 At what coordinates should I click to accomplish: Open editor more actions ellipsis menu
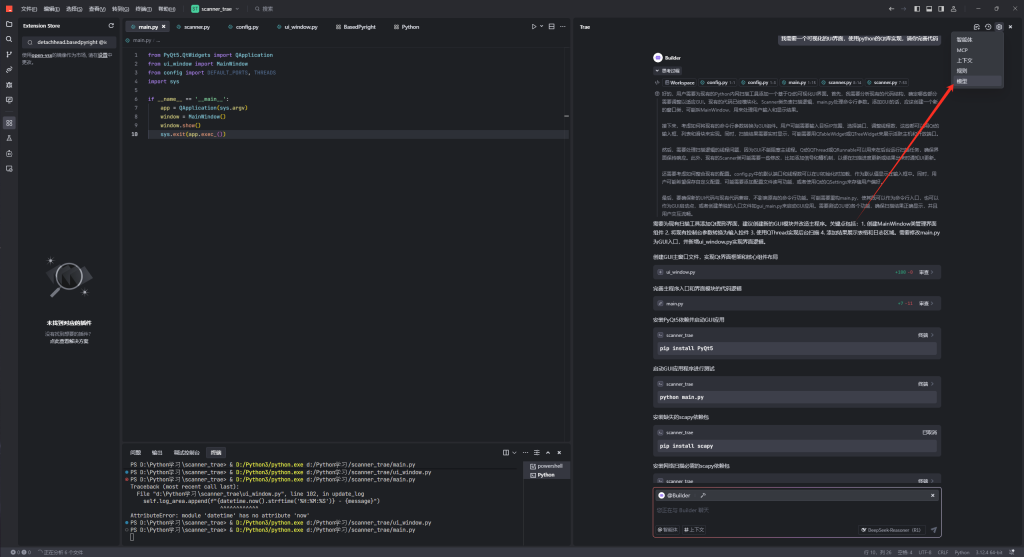[x=563, y=27]
